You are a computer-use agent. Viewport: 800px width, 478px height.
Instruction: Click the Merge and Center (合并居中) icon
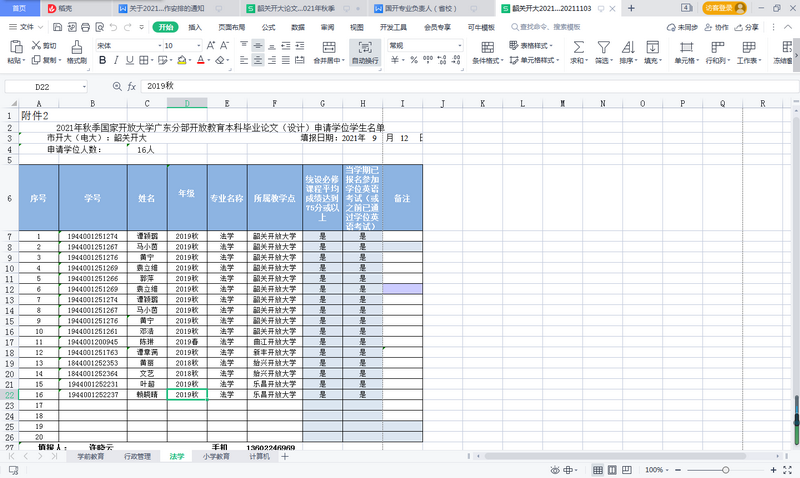pos(327,46)
